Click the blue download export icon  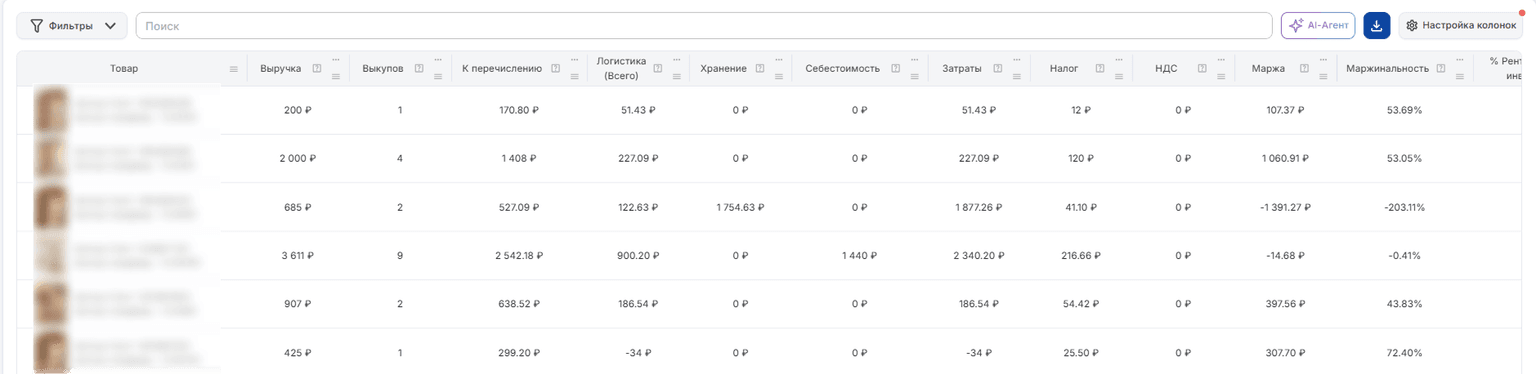pos(1377,26)
